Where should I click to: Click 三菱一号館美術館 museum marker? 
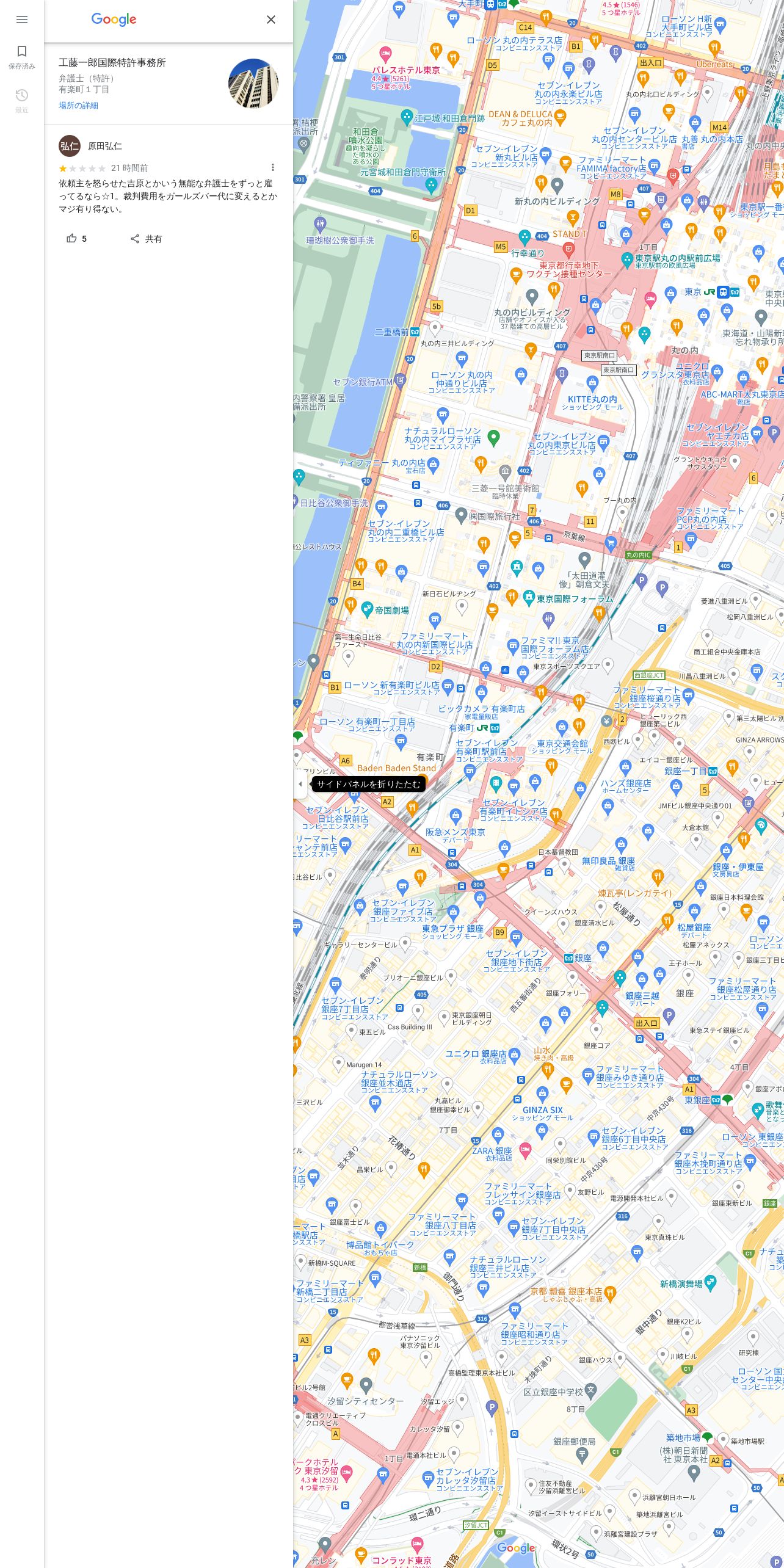(x=505, y=472)
